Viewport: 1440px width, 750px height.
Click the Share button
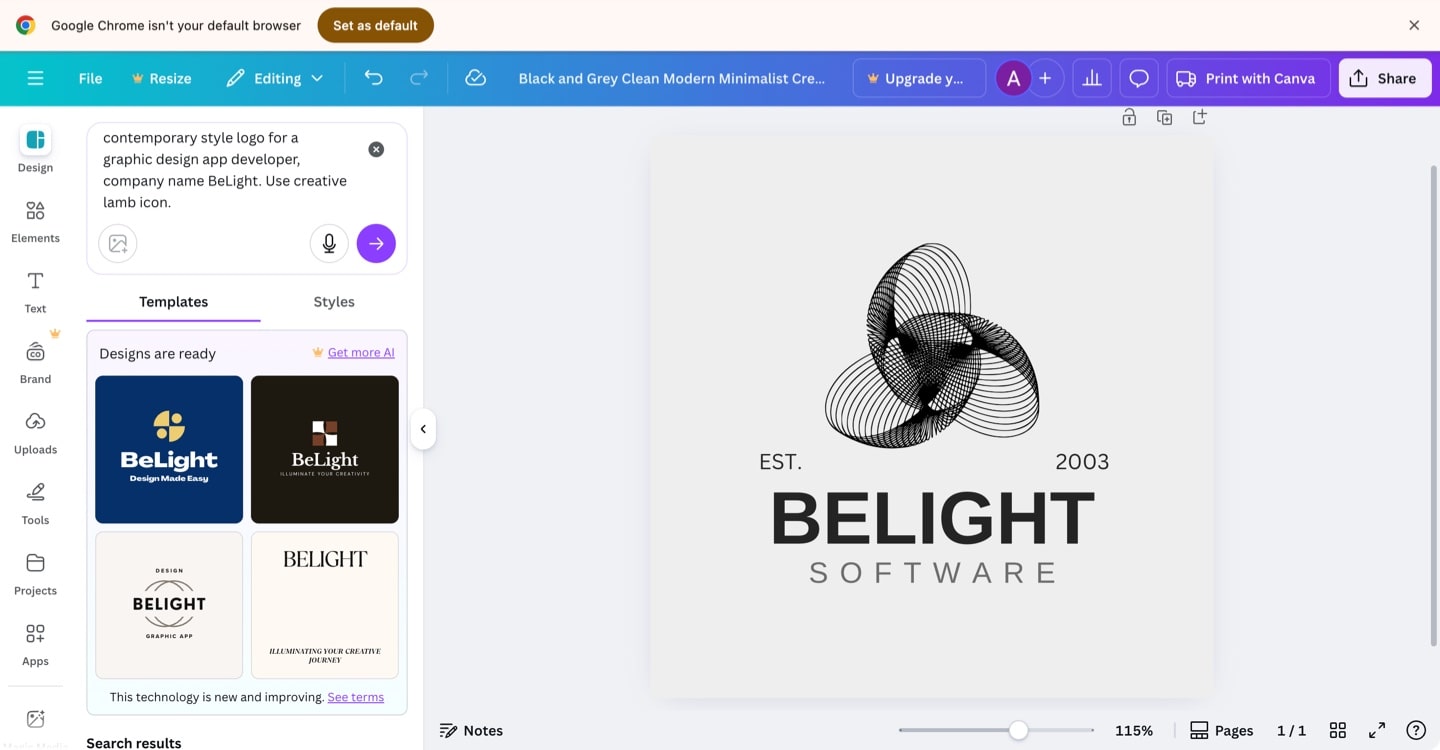coord(1384,77)
